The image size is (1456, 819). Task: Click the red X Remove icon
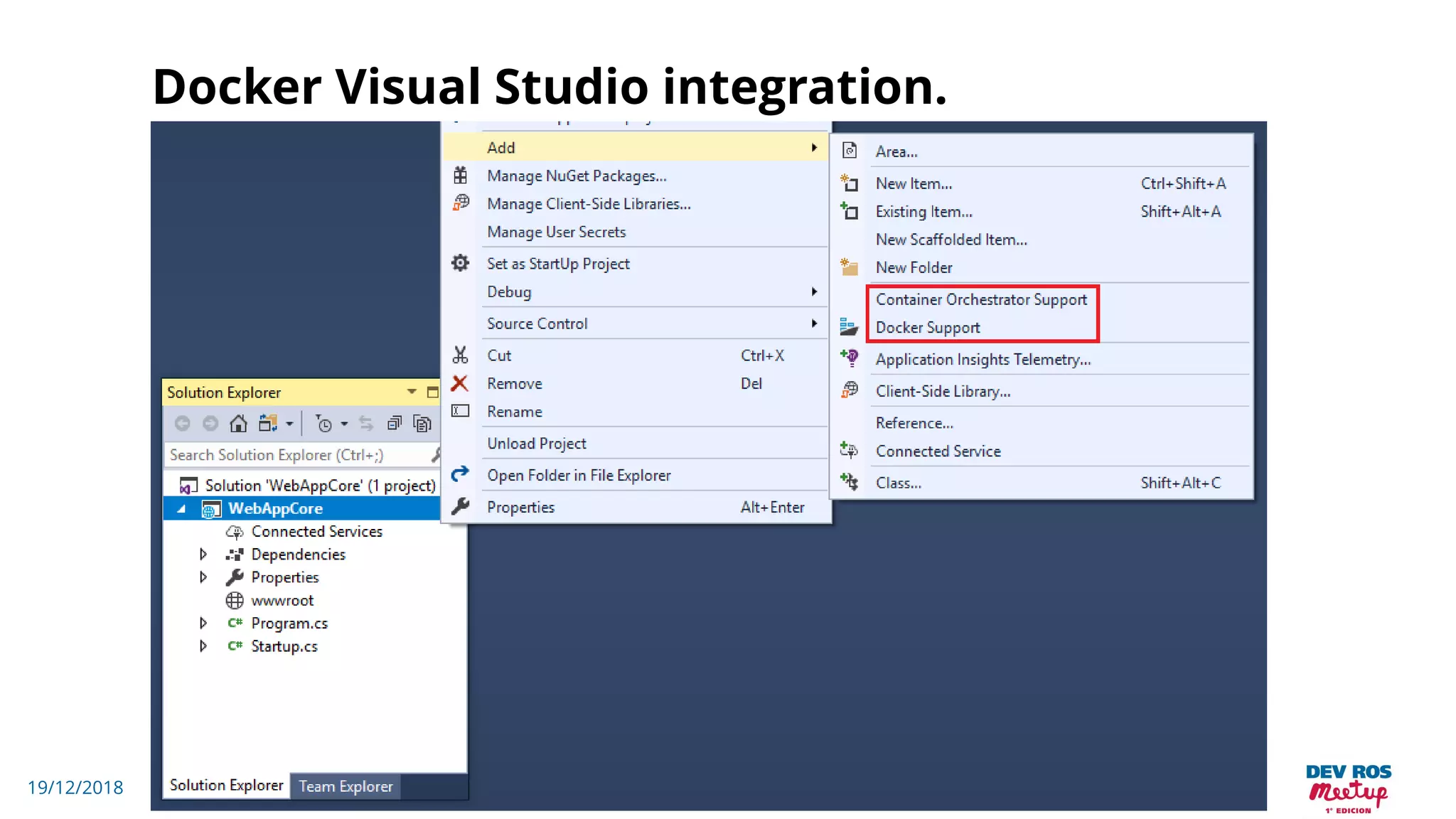pos(460,384)
